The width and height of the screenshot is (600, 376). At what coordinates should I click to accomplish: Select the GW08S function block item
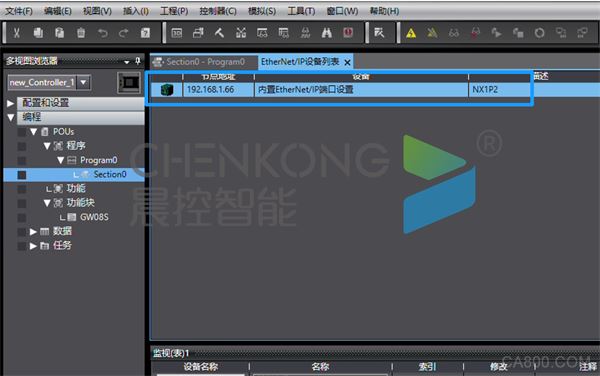click(x=94, y=217)
